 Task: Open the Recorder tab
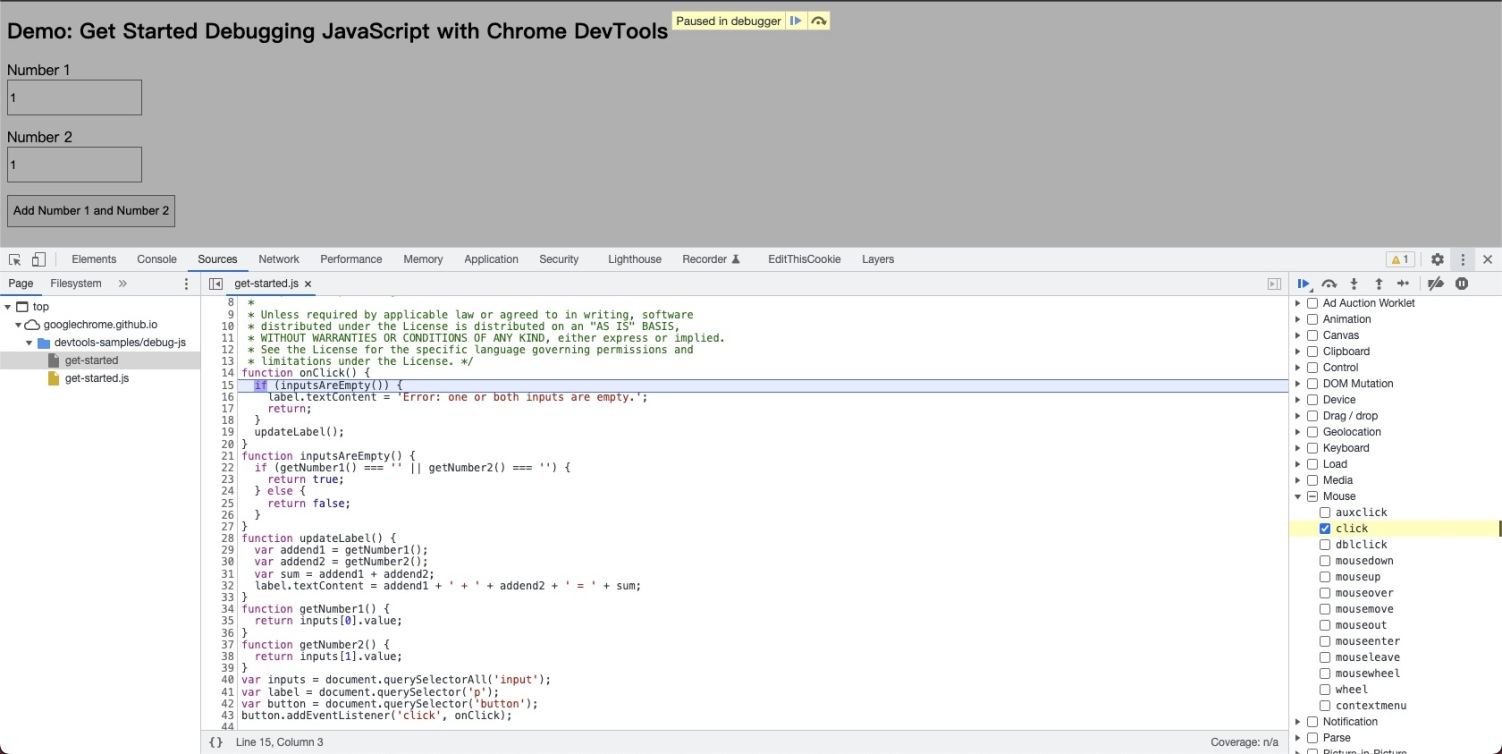pyautogui.click(x=711, y=259)
